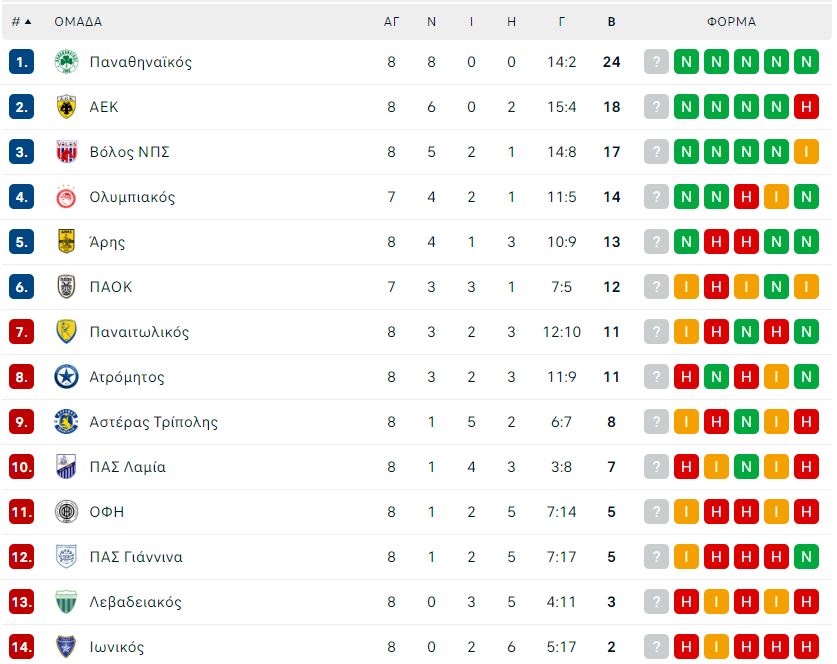The height and width of the screenshot is (664, 837).
Task: Click the ΑΕΚ team logo
Action: click(67, 107)
